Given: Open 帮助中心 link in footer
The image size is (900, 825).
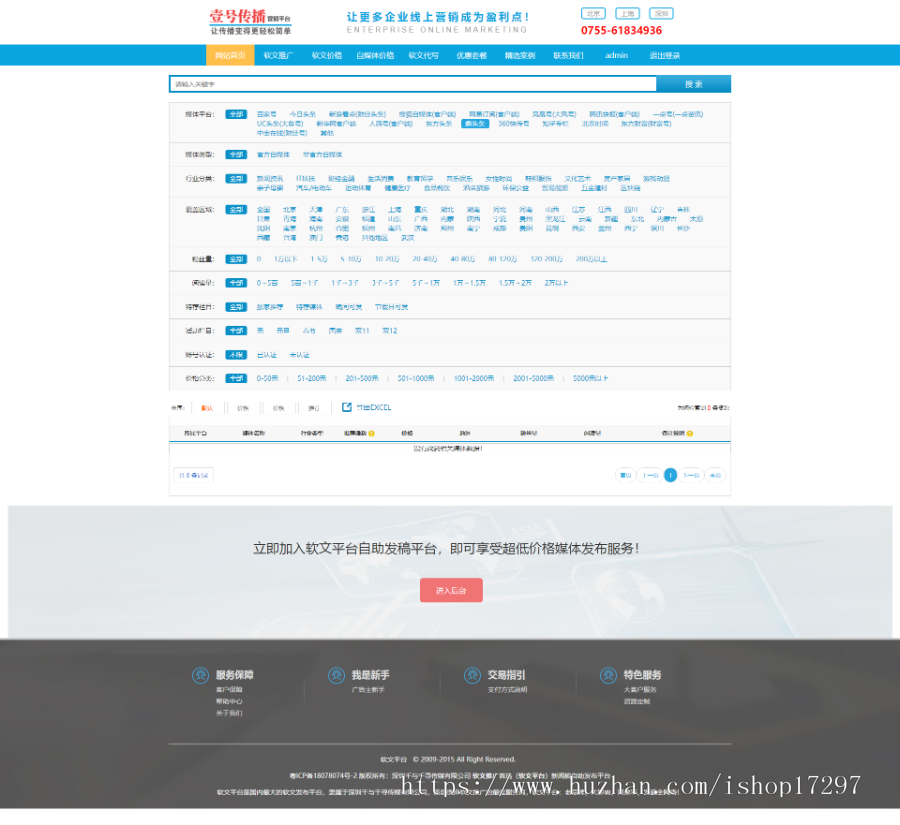Looking at the screenshot, I should pos(229,702).
